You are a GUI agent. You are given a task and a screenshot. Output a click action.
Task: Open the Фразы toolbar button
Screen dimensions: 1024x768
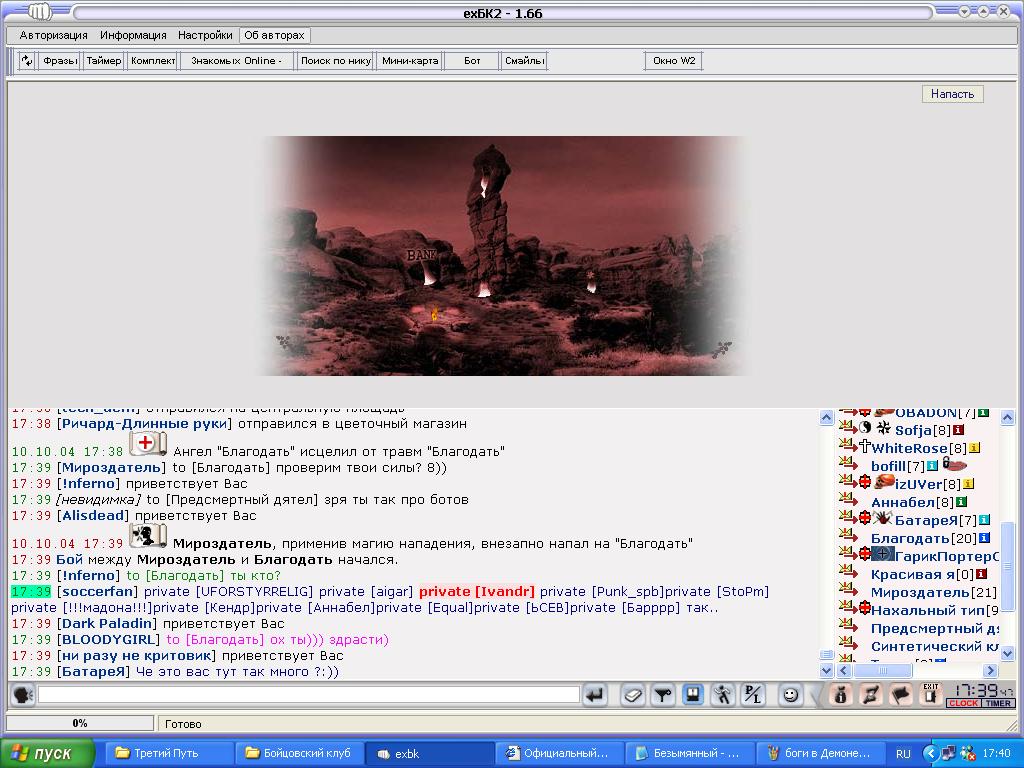[60, 61]
